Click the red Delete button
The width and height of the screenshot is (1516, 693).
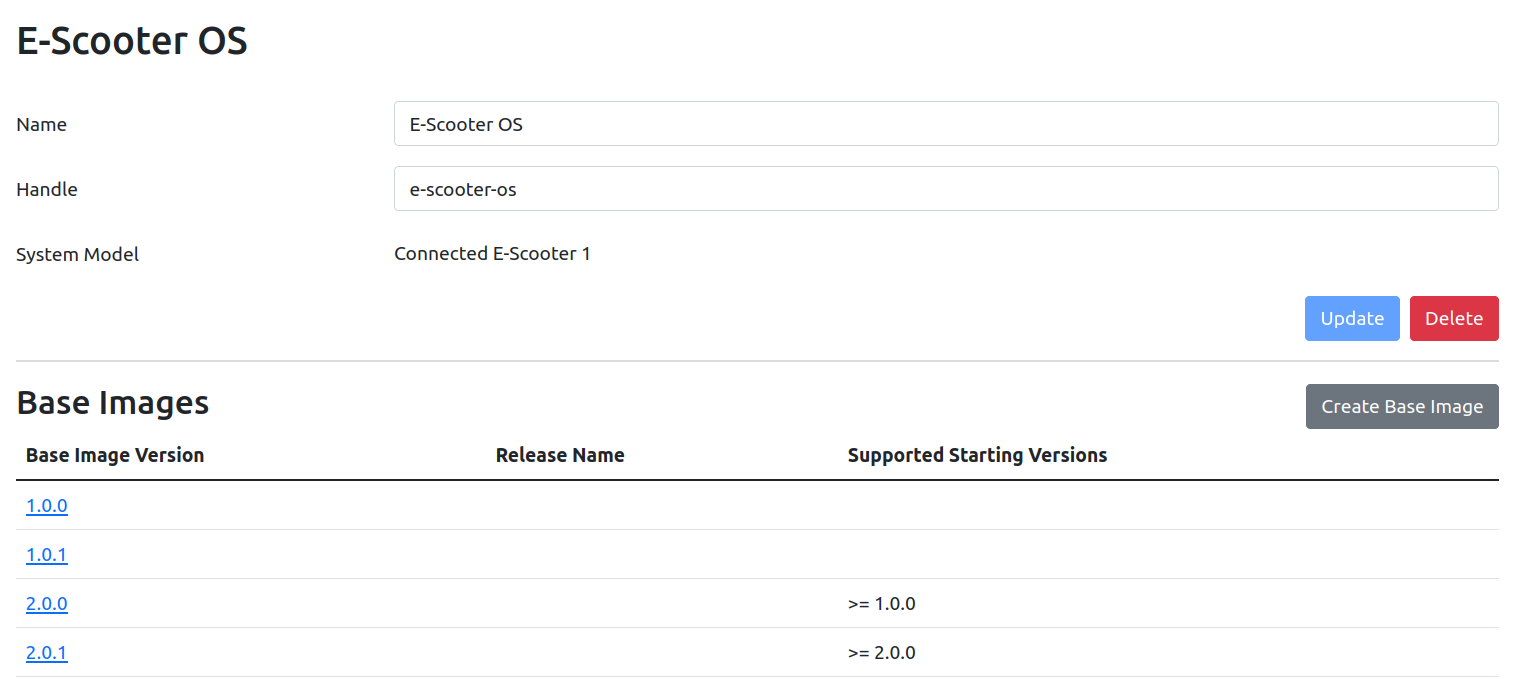click(1454, 318)
